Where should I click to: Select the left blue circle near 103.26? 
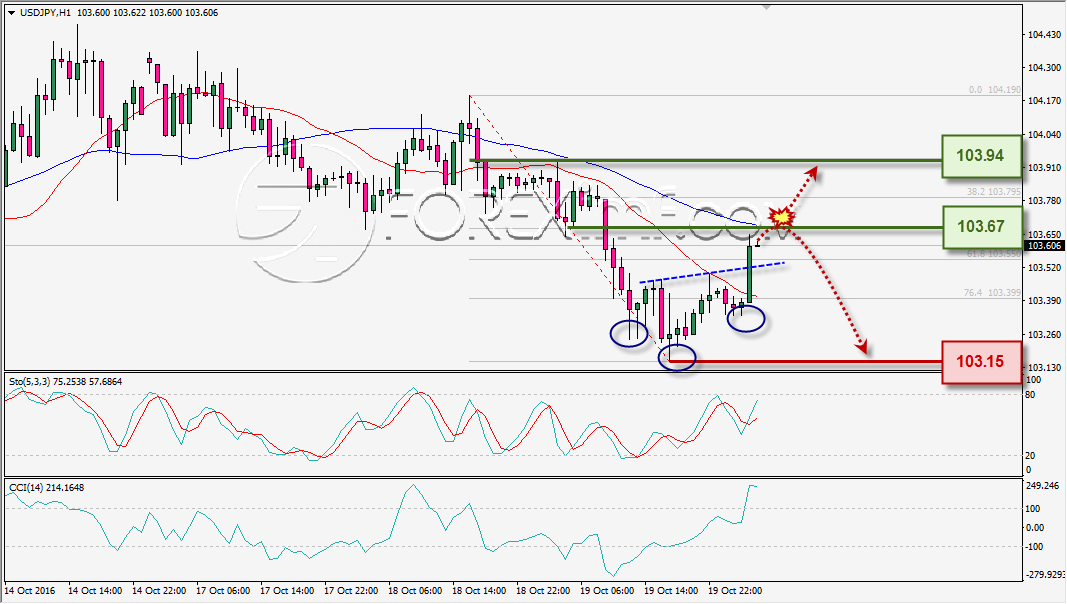[x=628, y=333]
